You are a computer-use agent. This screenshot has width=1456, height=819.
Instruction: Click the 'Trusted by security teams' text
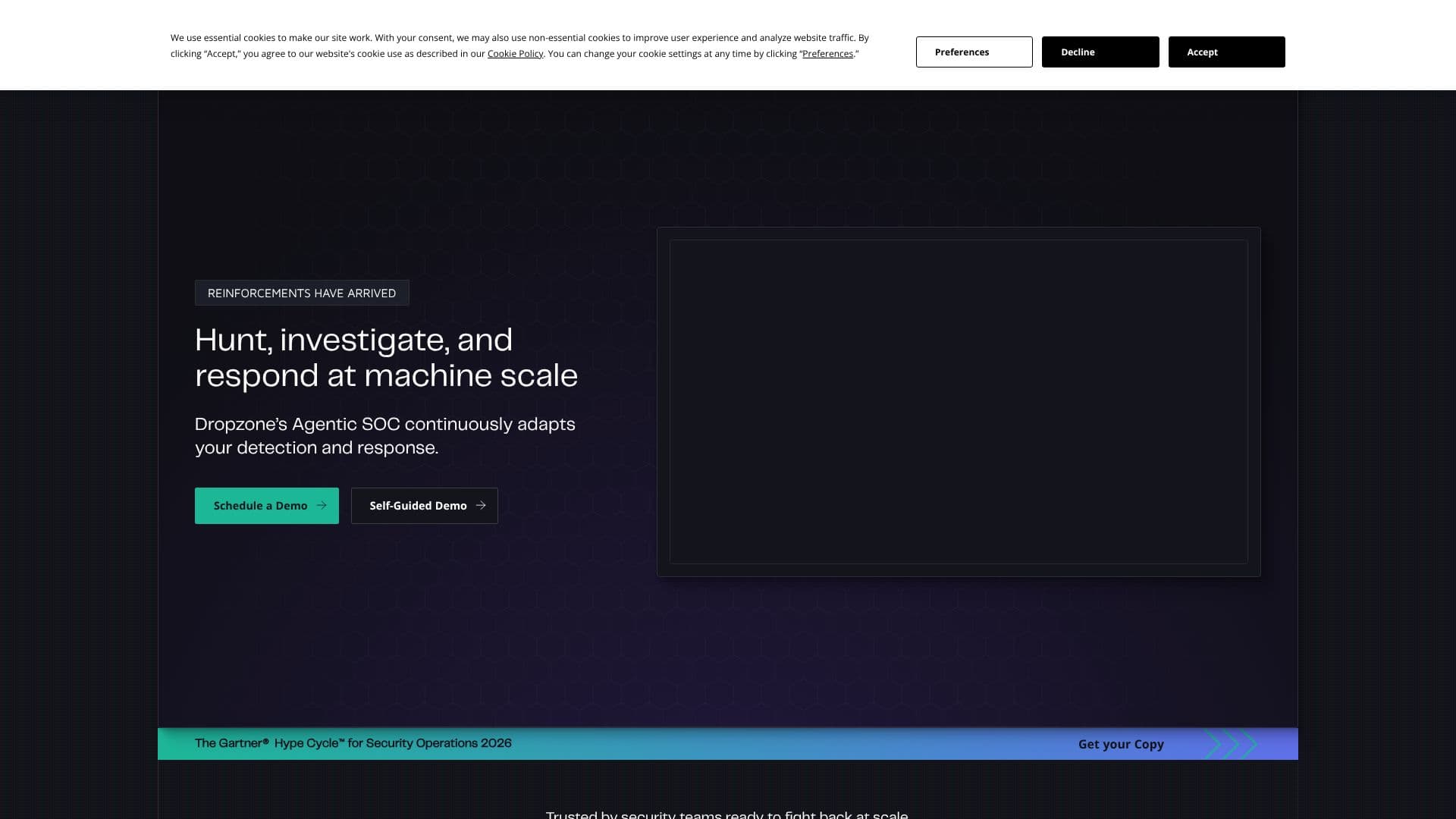(726, 814)
